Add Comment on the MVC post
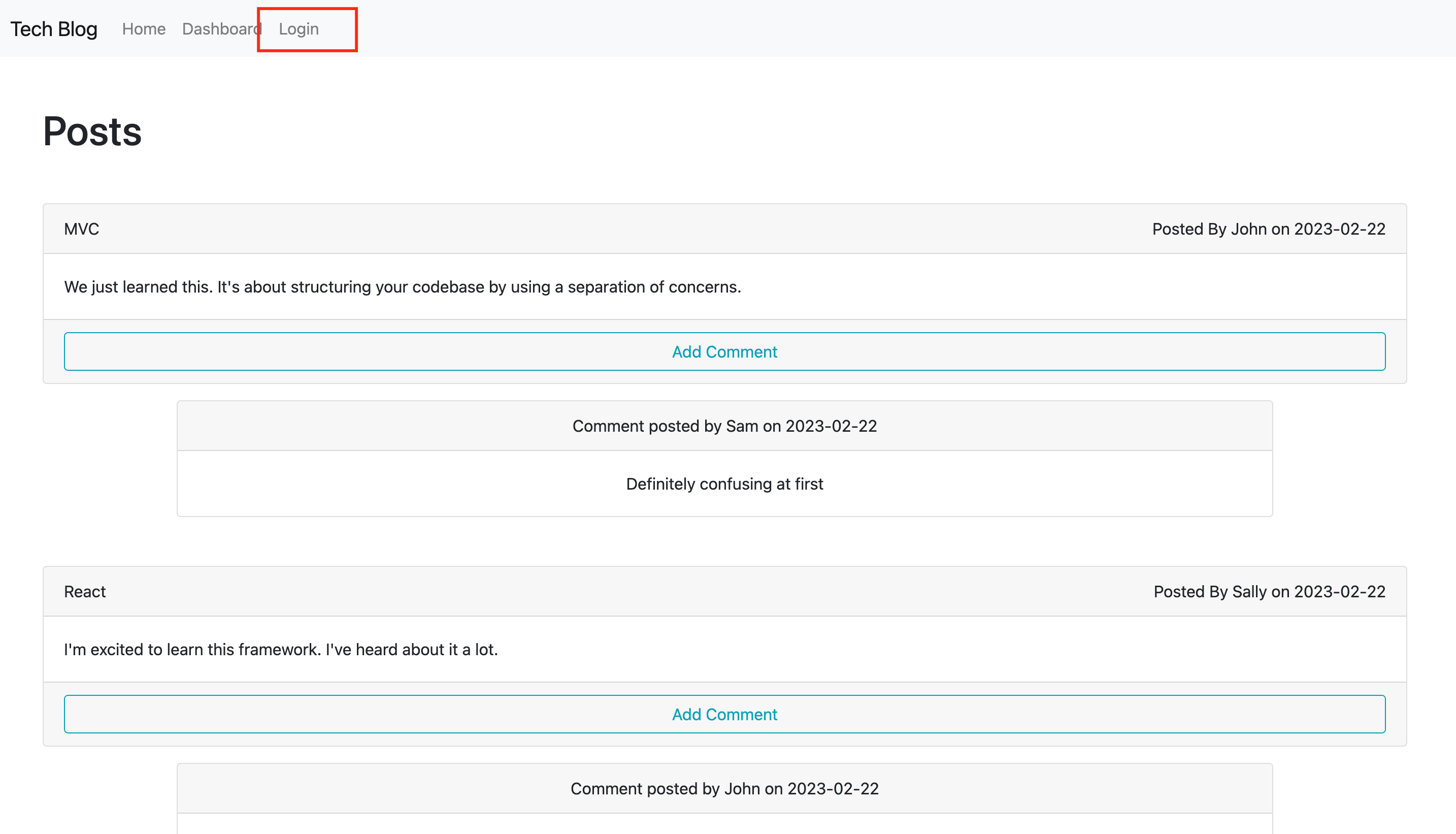This screenshot has width=1456, height=834. click(724, 351)
